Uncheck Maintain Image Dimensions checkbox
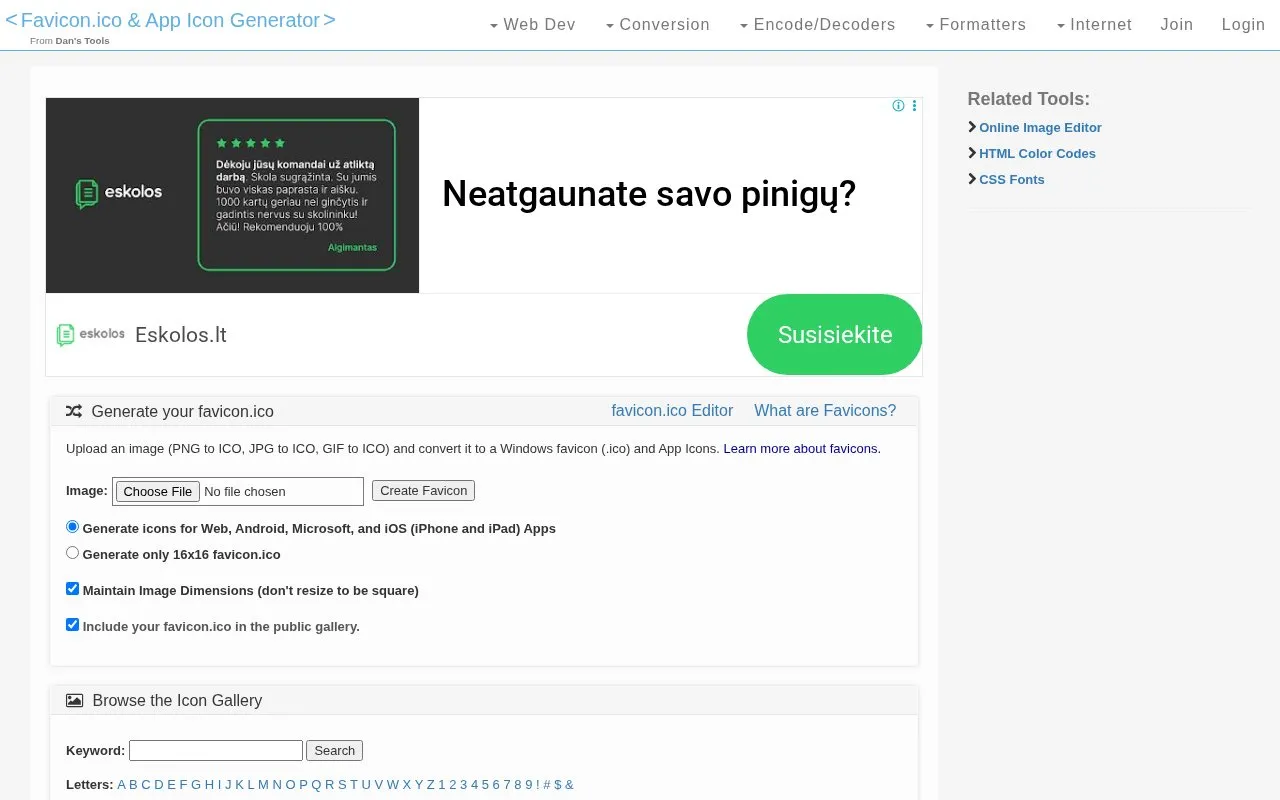The height and width of the screenshot is (800, 1280). [x=72, y=589]
